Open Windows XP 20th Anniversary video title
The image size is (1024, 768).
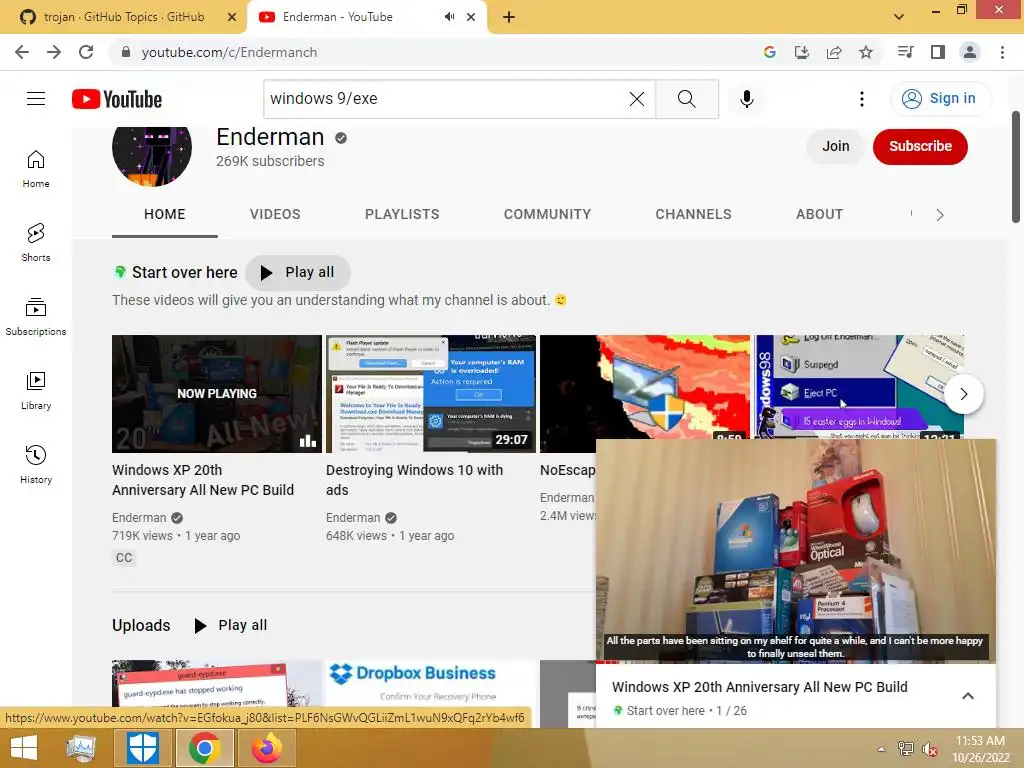(x=202, y=480)
